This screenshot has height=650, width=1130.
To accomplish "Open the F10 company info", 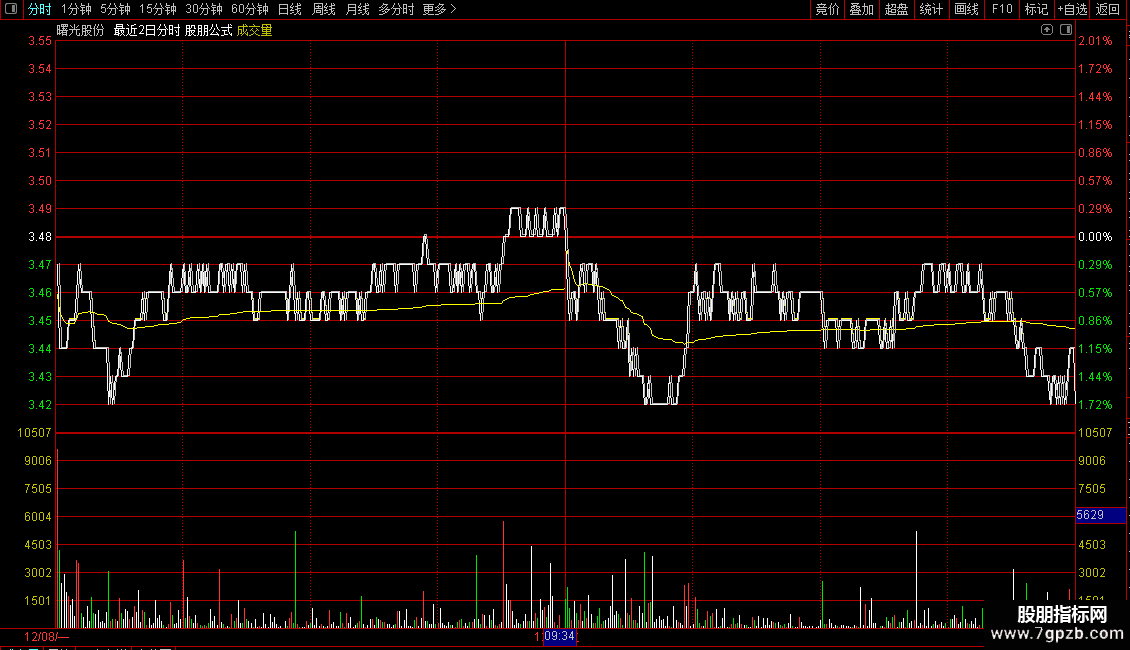I will 1002,9.
